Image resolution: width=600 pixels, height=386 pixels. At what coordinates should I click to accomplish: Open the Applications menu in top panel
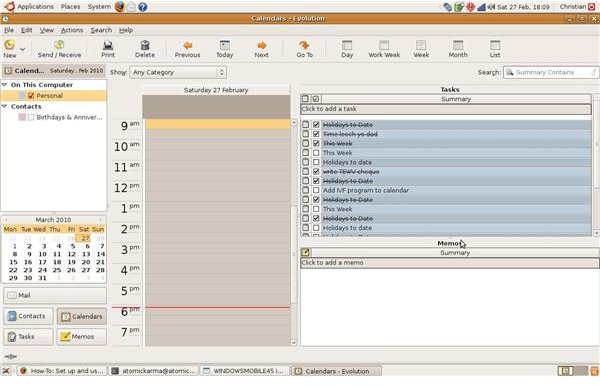click(35, 7)
